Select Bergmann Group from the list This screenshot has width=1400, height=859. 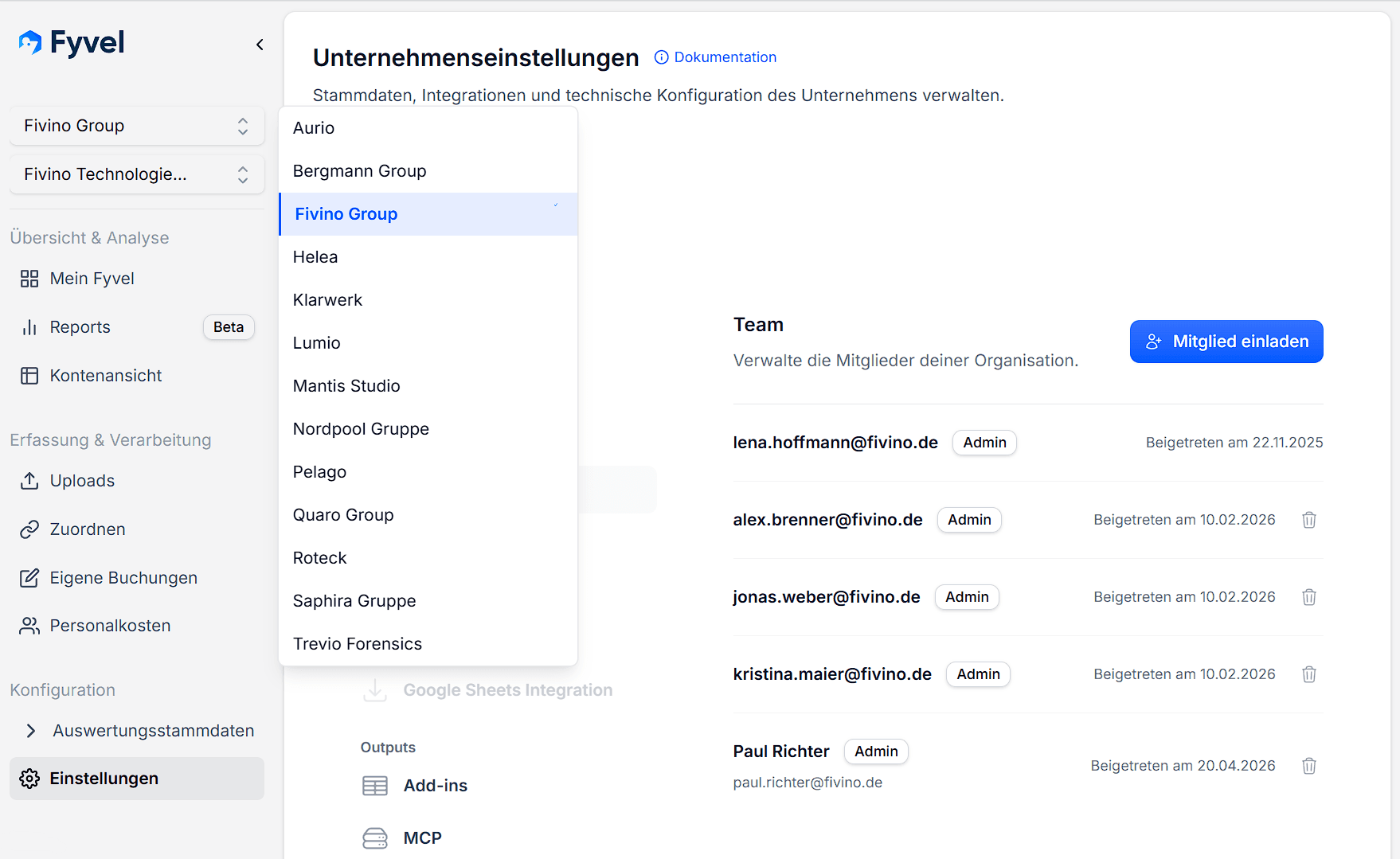click(x=428, y=171)
